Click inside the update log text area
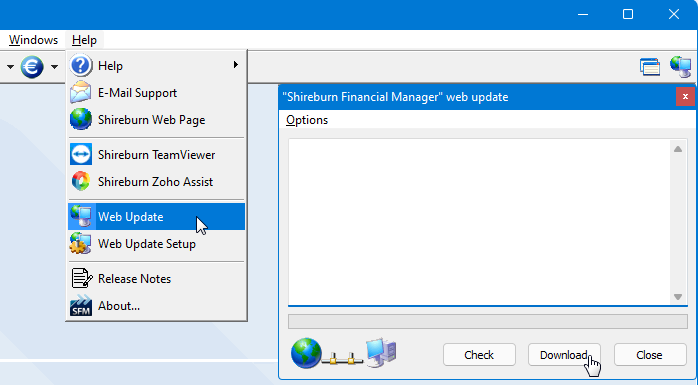 (479, 222)
